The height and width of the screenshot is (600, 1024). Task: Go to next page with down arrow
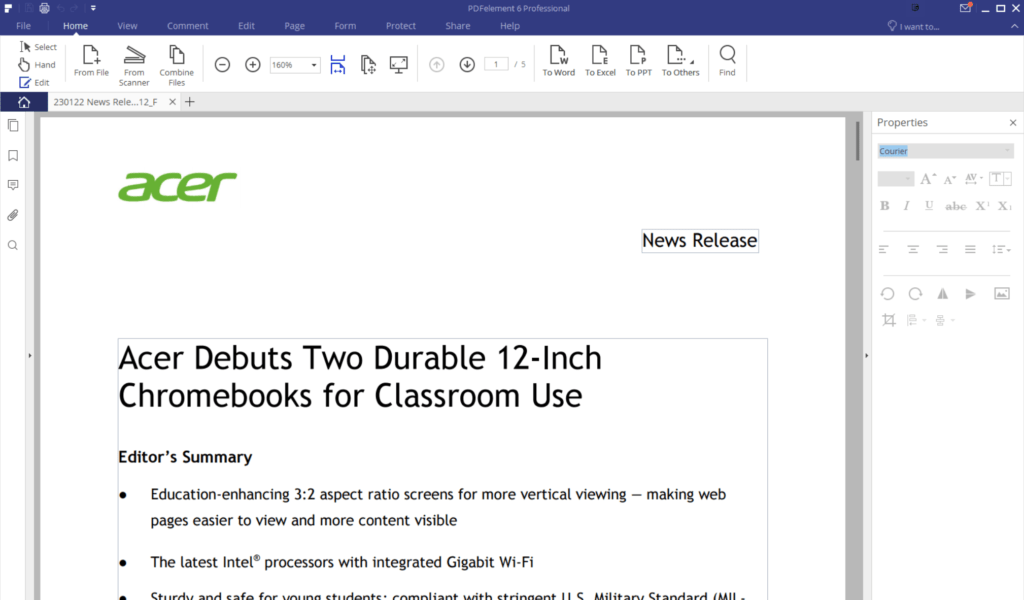click(x=467, y=65)
